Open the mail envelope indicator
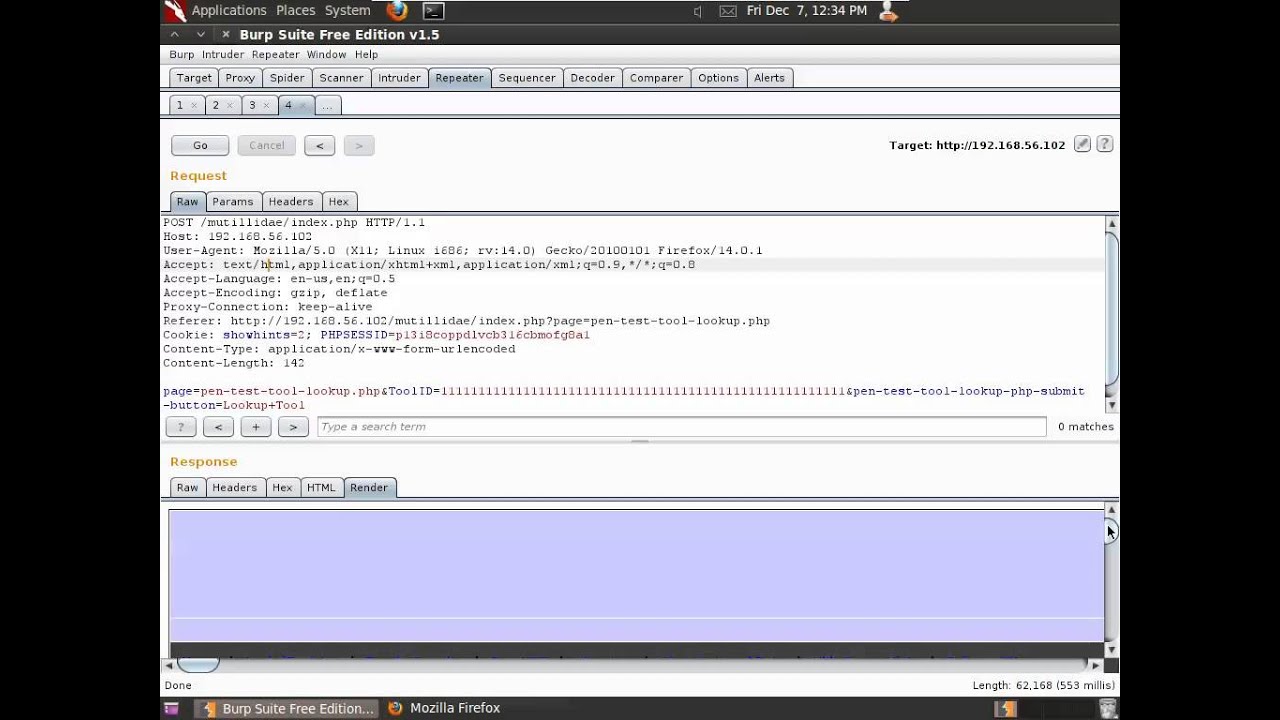This screenshot has width=1280, height=720. 728,11
